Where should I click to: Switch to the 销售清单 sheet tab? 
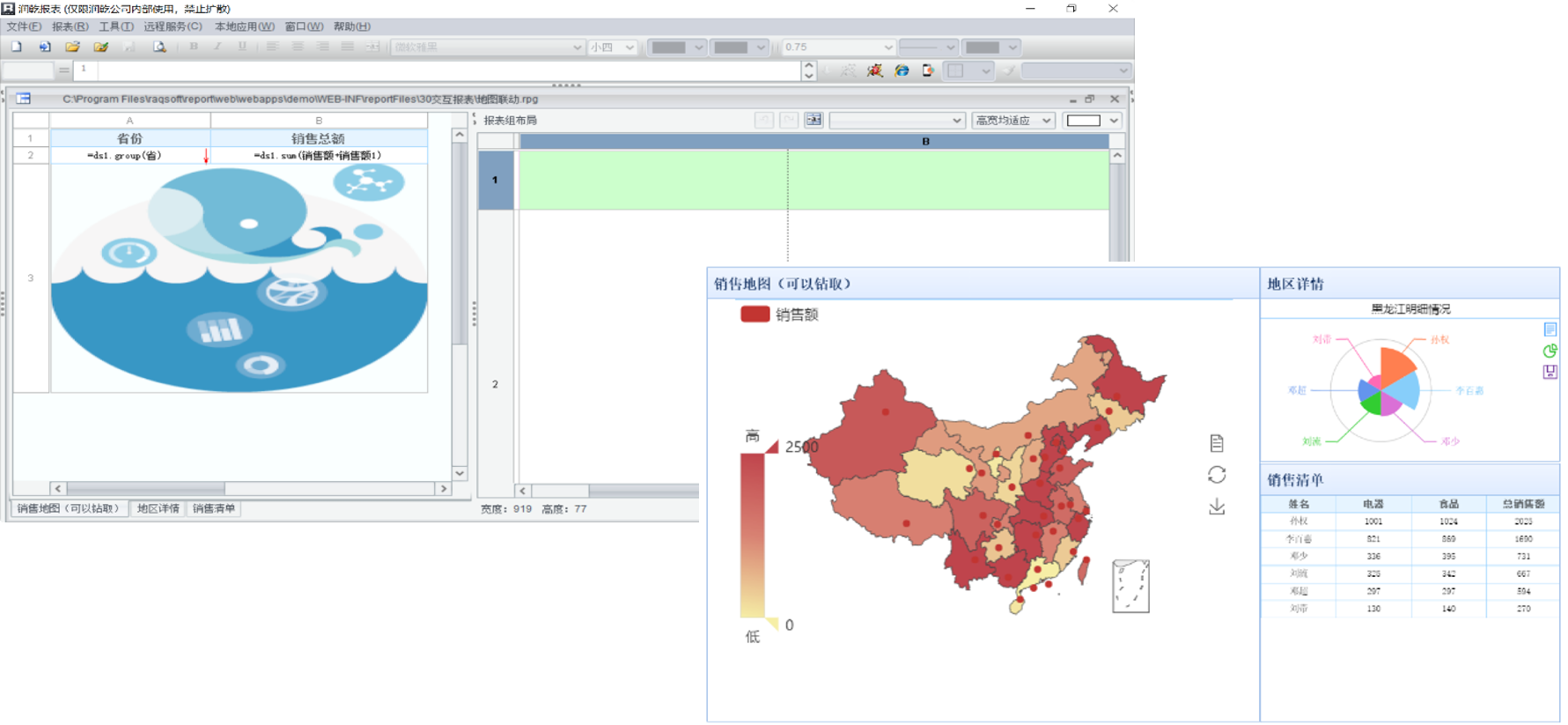tap(214, 508)
